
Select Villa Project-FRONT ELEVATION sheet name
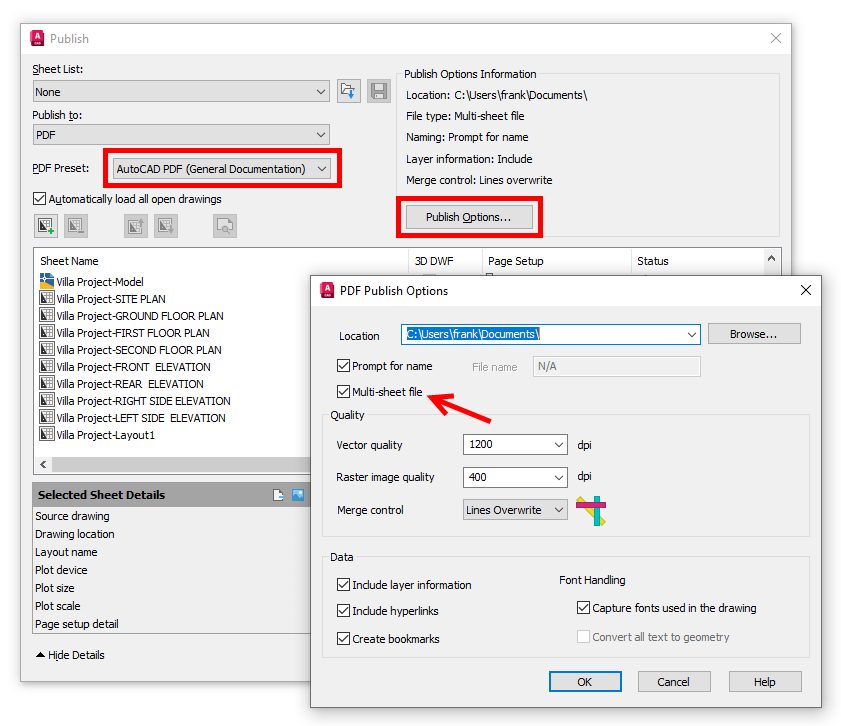pyautogui.click(x=133, y=367)
